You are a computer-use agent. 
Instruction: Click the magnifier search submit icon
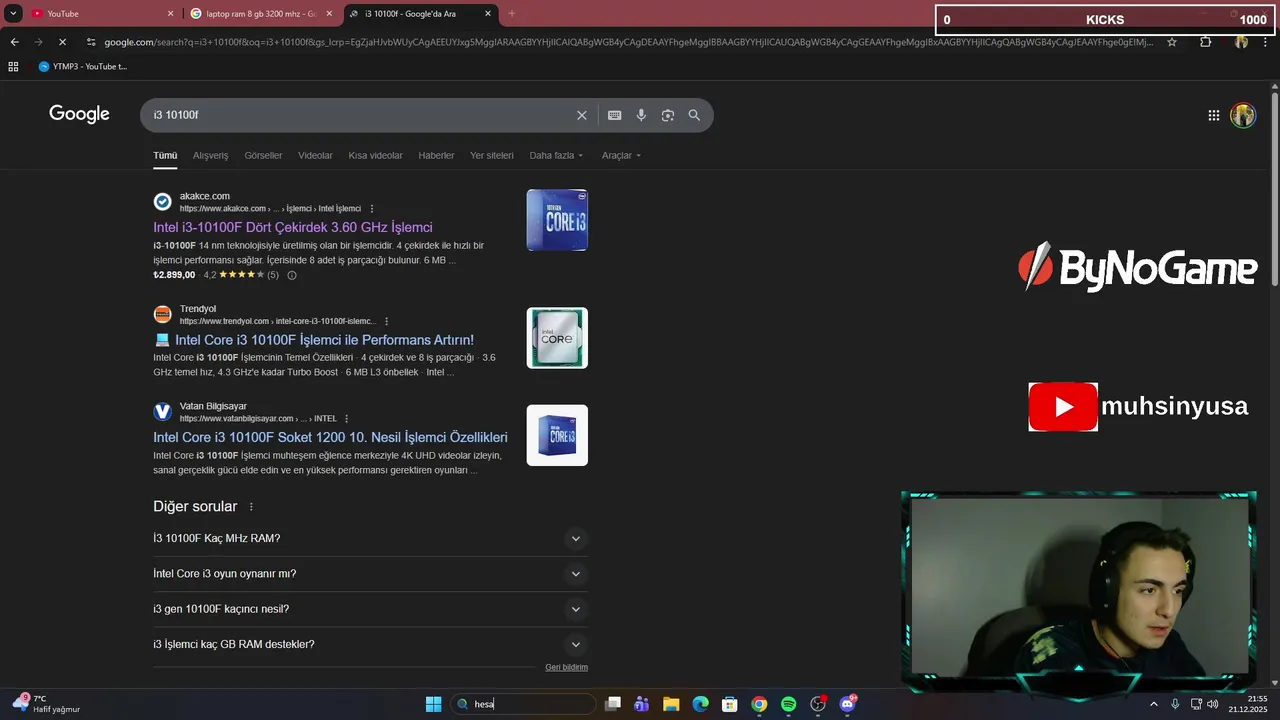(x=694, y=115)
